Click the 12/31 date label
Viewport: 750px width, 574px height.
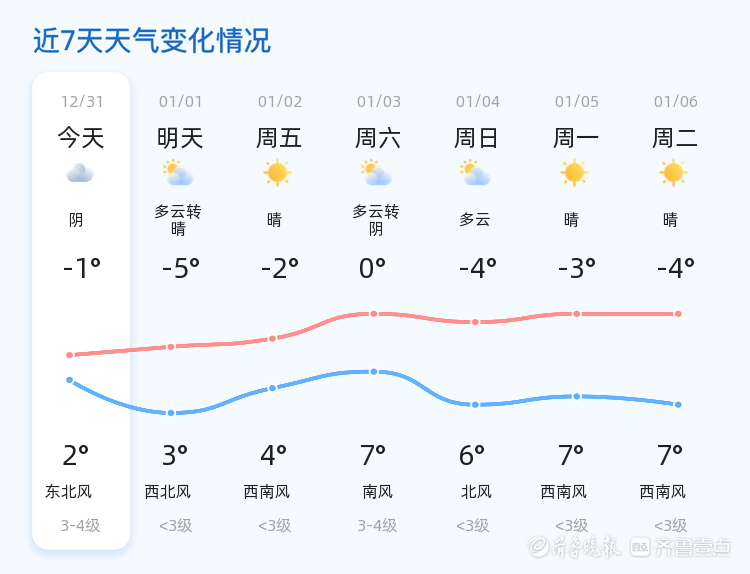pos(81,102)
